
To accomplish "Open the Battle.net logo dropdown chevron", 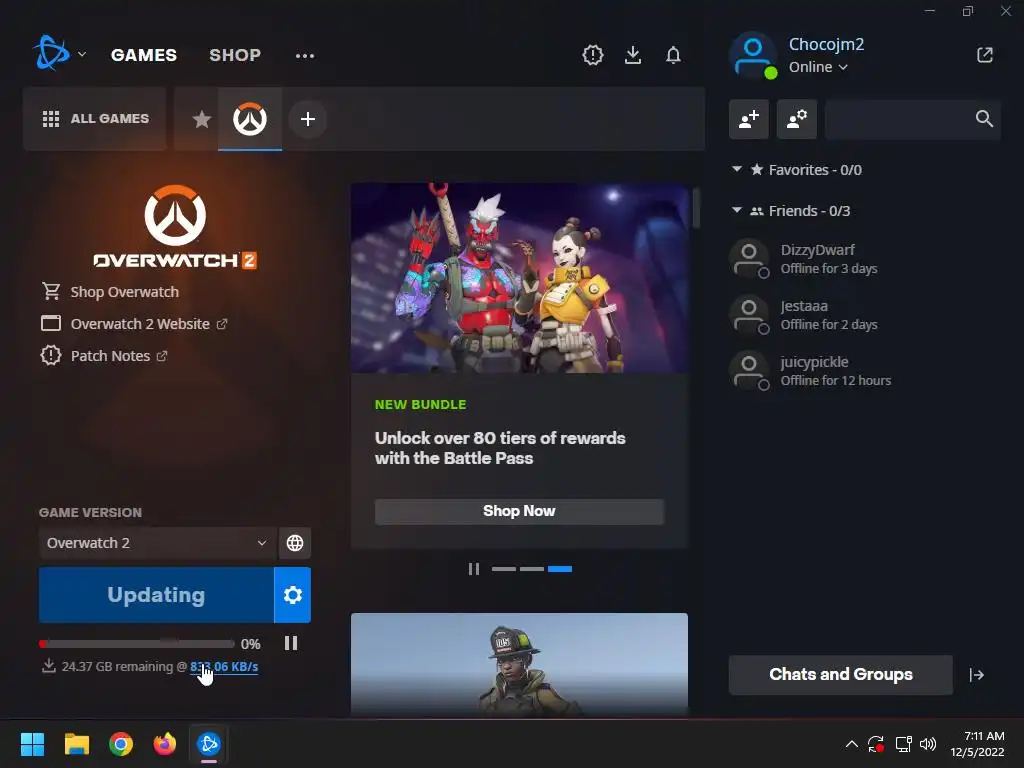I will coord(82,54).
